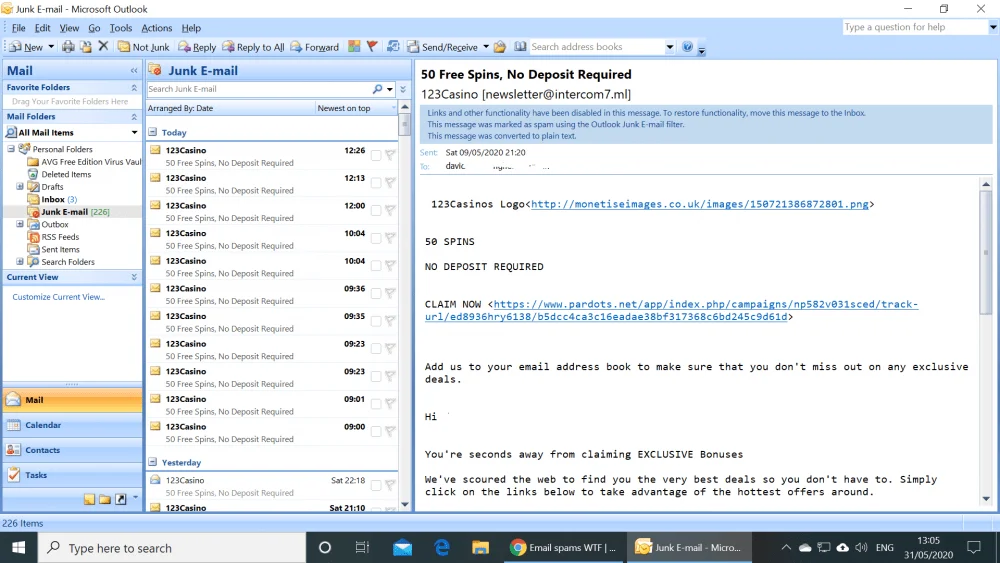Click the red Follow Up flag icon
The height and width of the screenshot is (563, 1000).
coord(372,47)
